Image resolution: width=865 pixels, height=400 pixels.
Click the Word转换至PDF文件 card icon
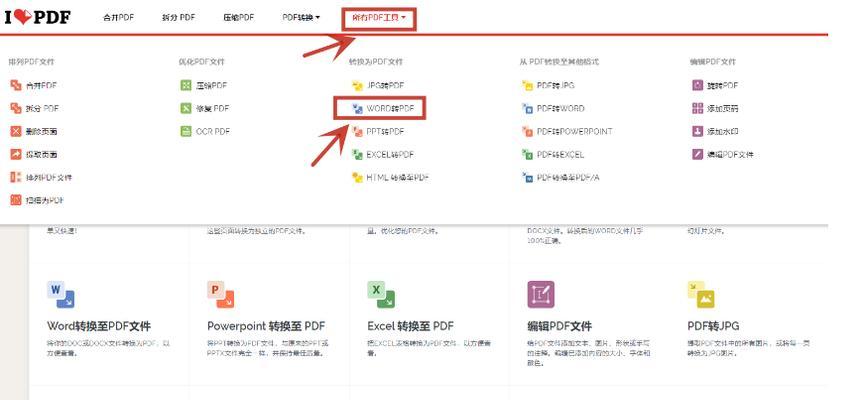click(61, 295)
